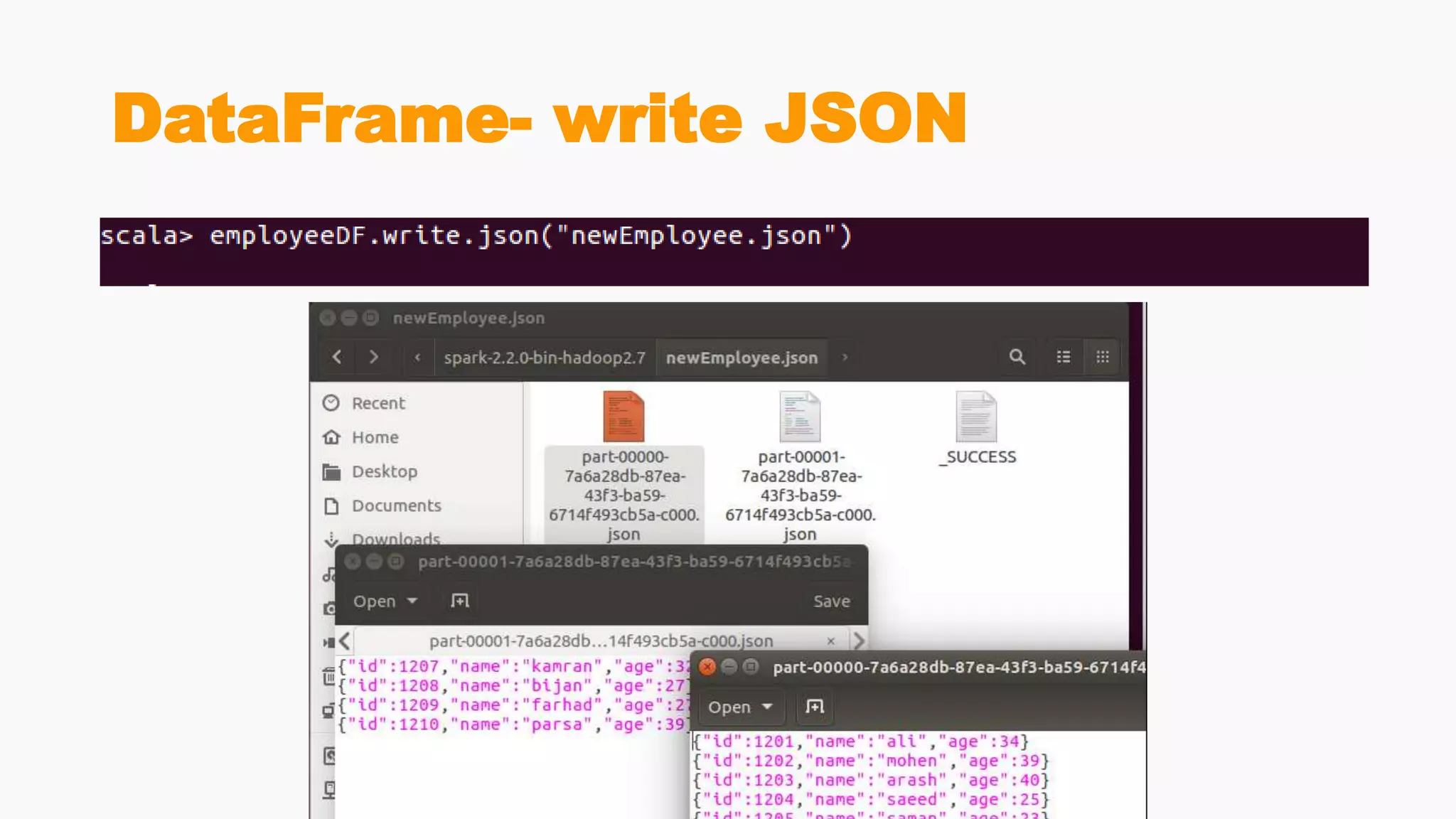The width and height of the screenshot is (1456, 819).
Task: Close the part-00001 document tab
Action: pyautogui.click(x=831, y=641)
